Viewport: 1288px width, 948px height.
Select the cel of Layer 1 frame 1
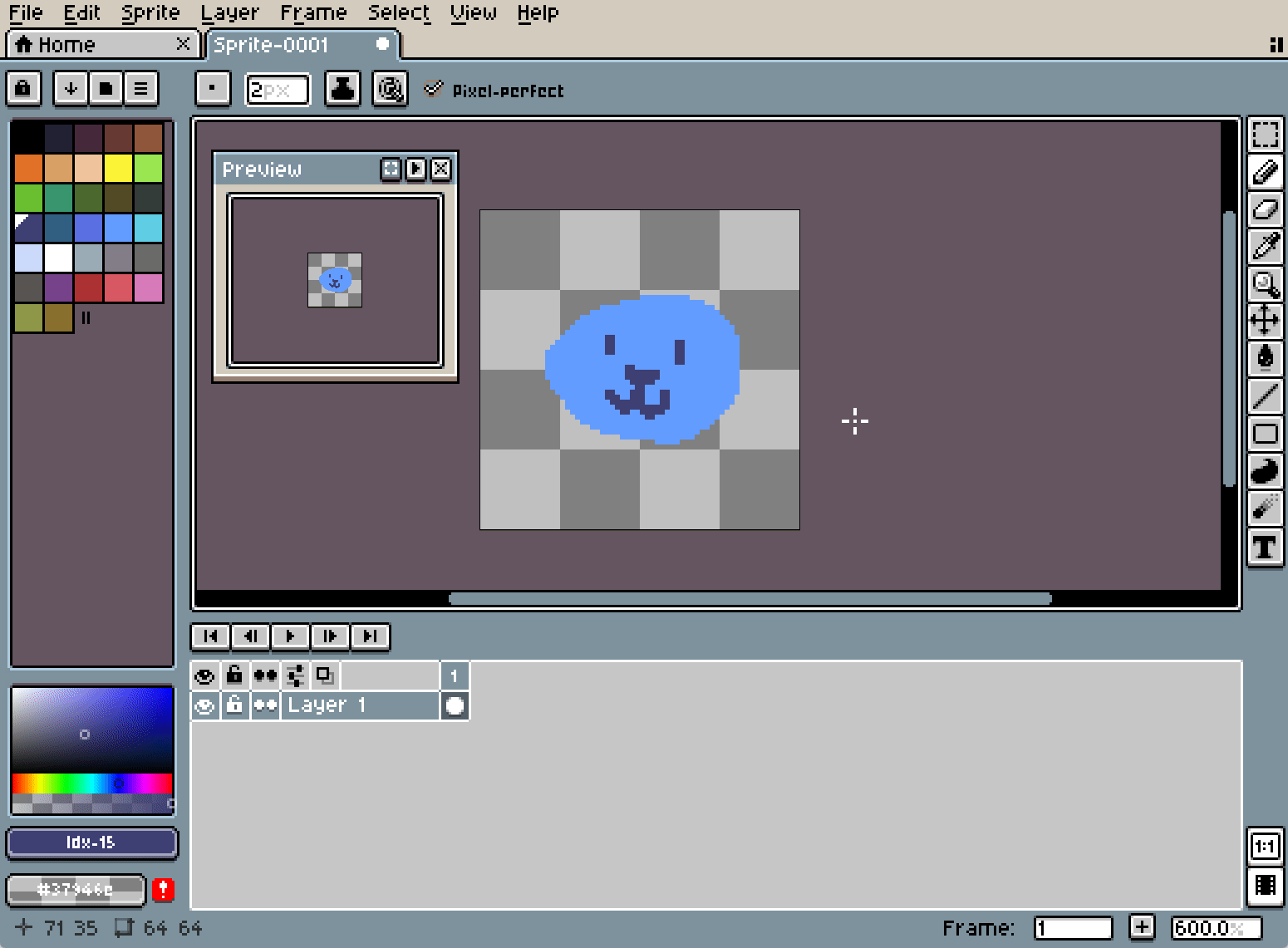pyautogui.click(x=455, y=706)
